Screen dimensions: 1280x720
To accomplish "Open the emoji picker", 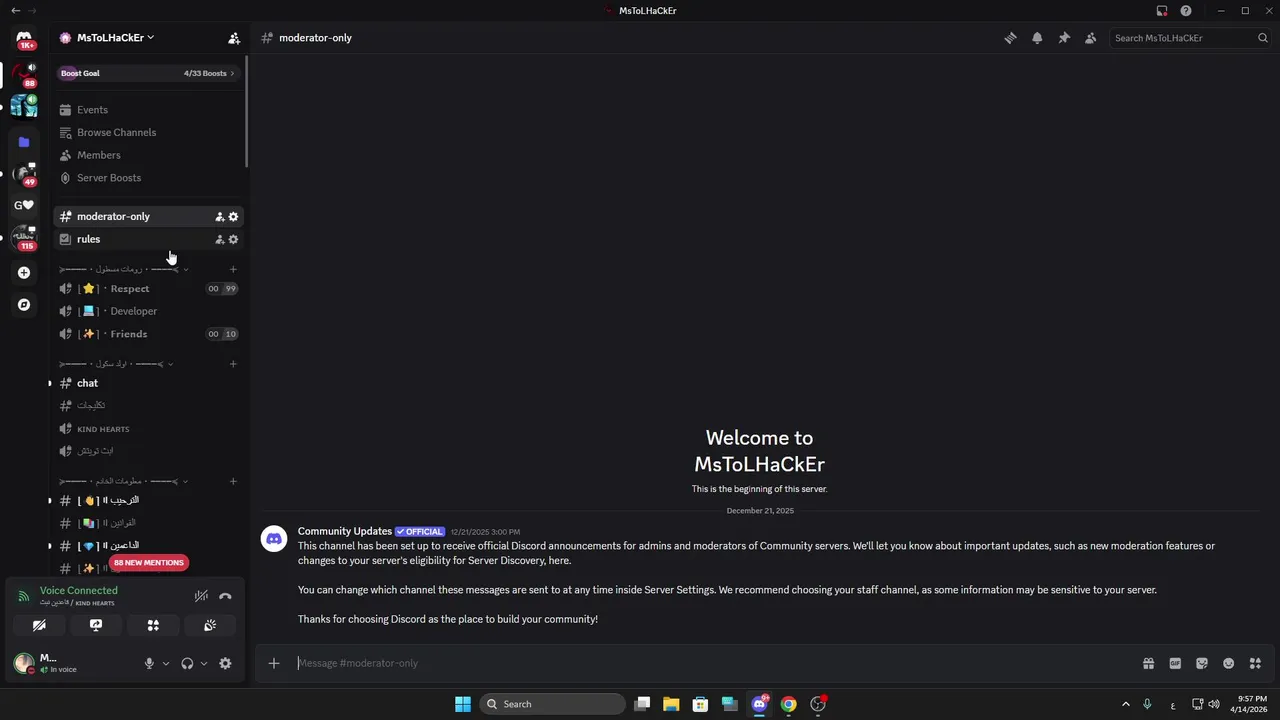I will coord(1229,663).
